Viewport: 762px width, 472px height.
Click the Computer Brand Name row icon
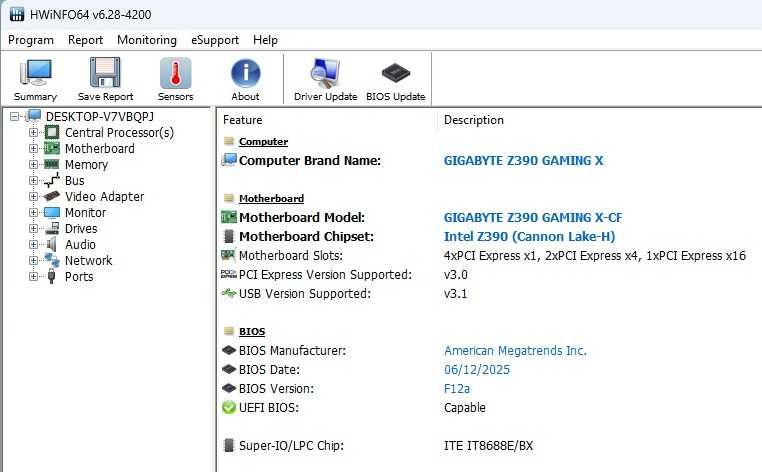[229, 160]
